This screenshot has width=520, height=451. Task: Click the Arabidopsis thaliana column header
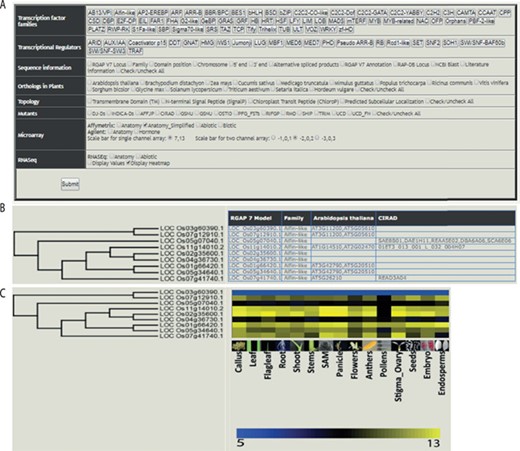[343, 218]
